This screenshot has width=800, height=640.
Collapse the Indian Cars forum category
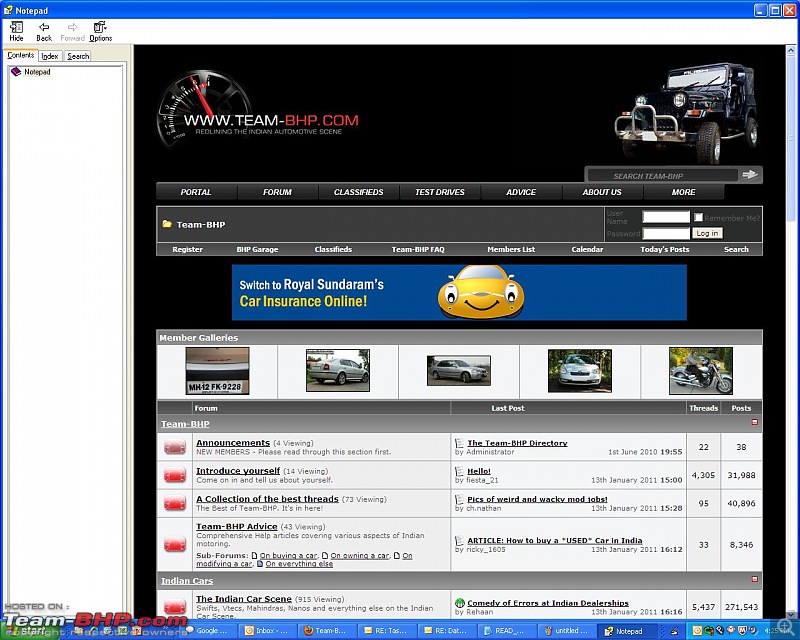(x=755, y=579)
